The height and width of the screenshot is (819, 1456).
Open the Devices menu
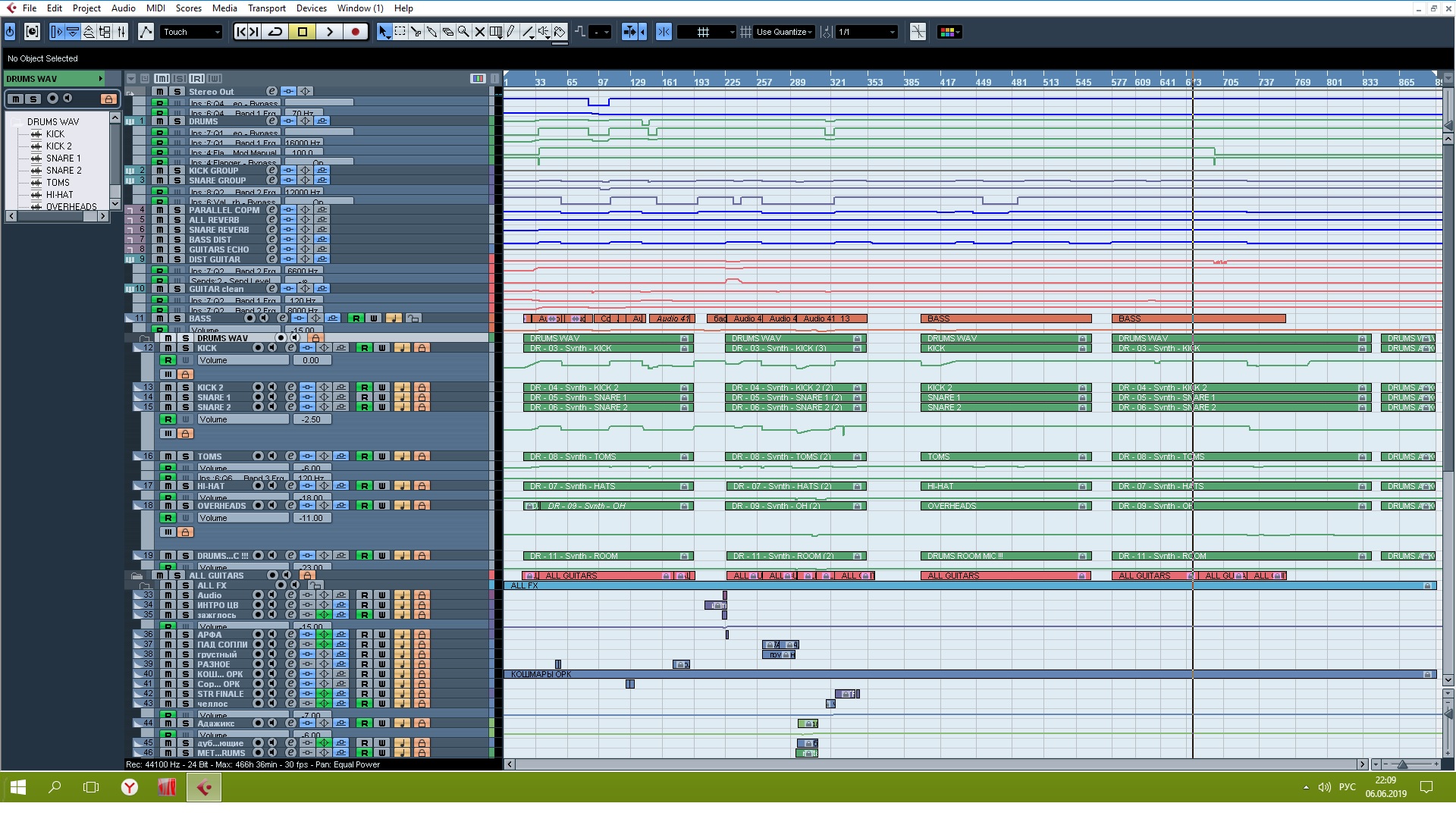[x=311, y=8]
